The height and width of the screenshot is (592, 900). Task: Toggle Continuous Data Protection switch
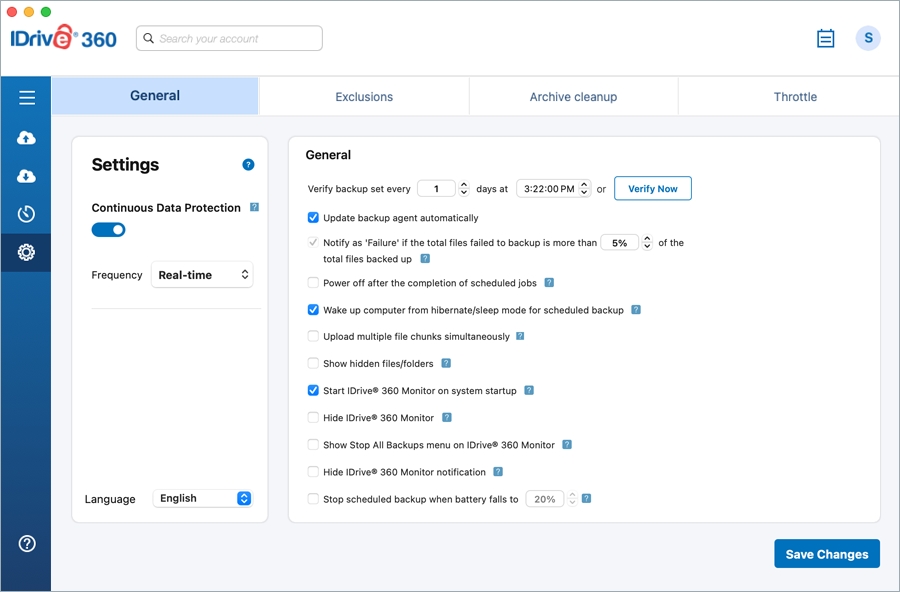[109, 230]
